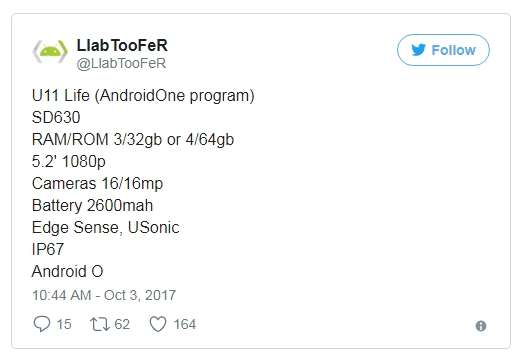Click the SD630 text line

[x=56, y=117]
